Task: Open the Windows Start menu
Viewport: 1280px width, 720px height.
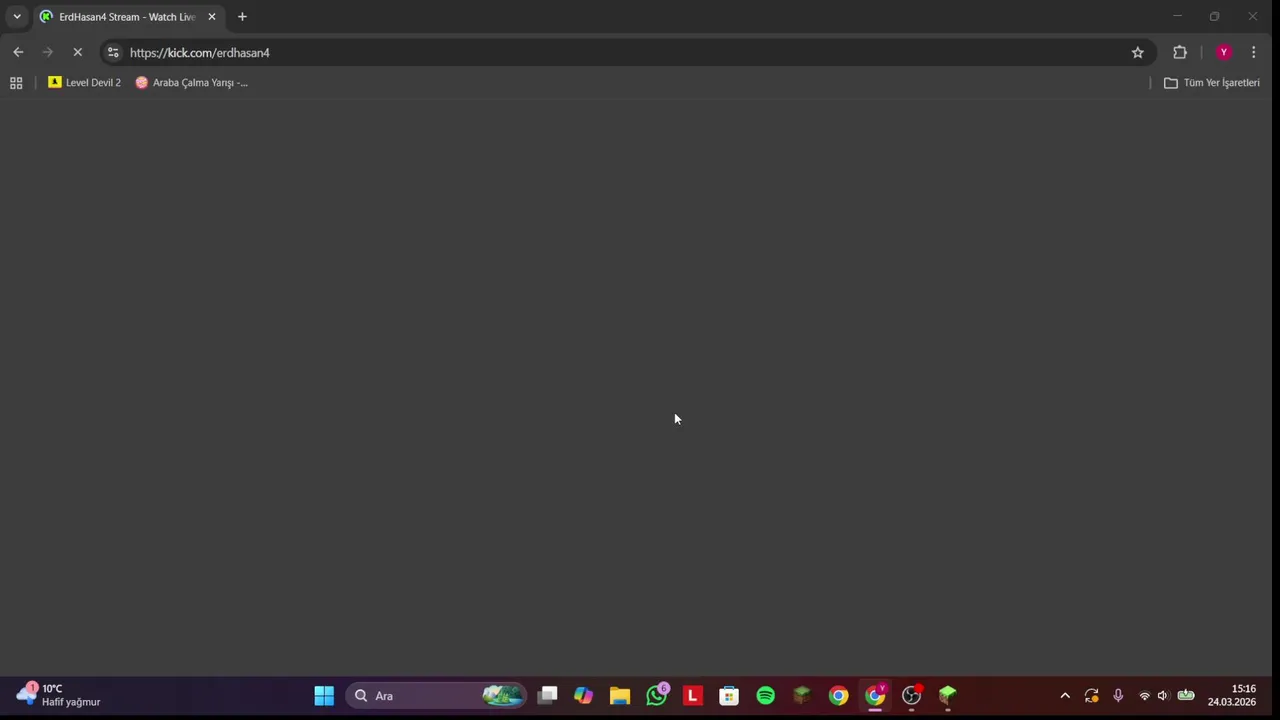Action: point(324,696)
